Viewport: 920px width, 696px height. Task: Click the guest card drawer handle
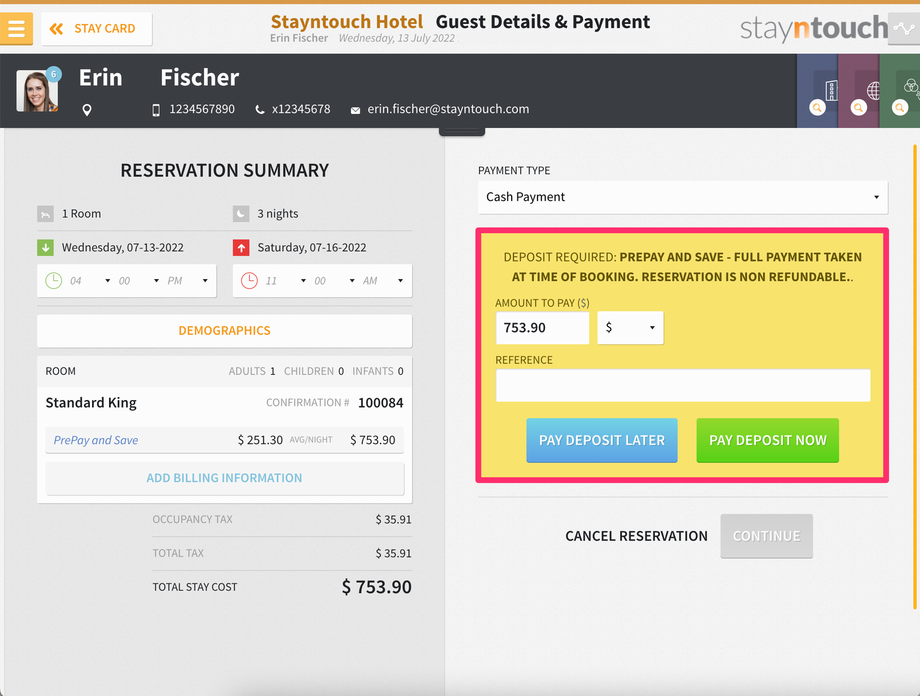point(462,131)
